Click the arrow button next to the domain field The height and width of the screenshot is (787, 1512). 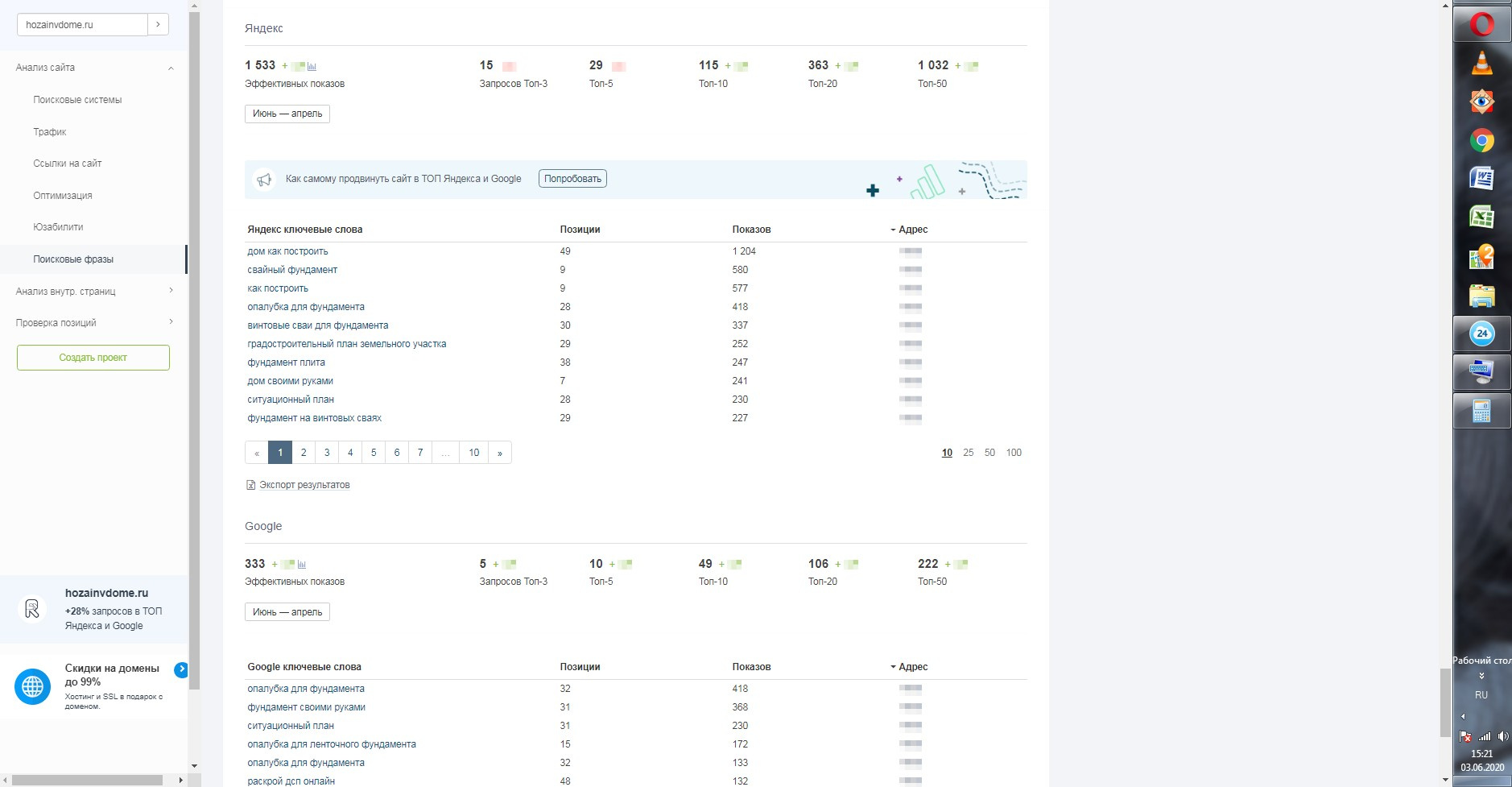pyautogui.click(x=159, y=25)
